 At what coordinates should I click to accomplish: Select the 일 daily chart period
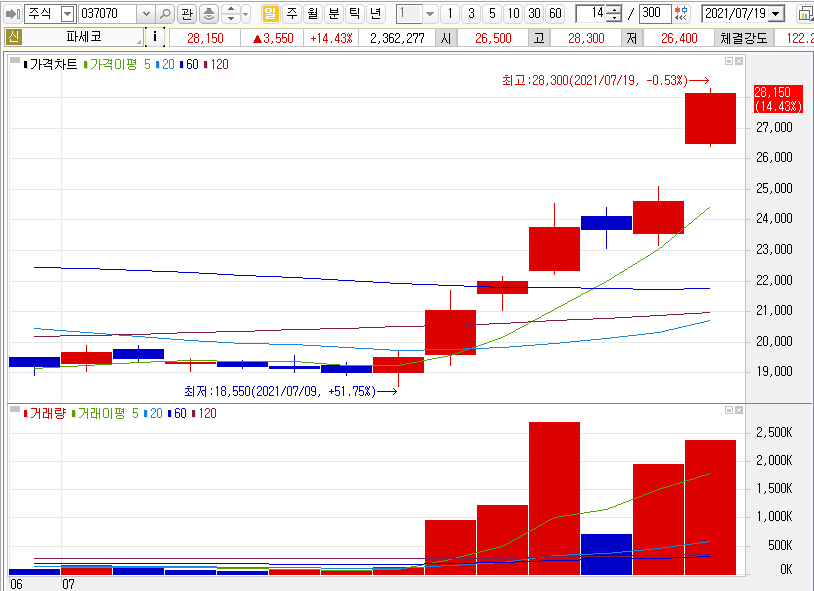[270, 14]
